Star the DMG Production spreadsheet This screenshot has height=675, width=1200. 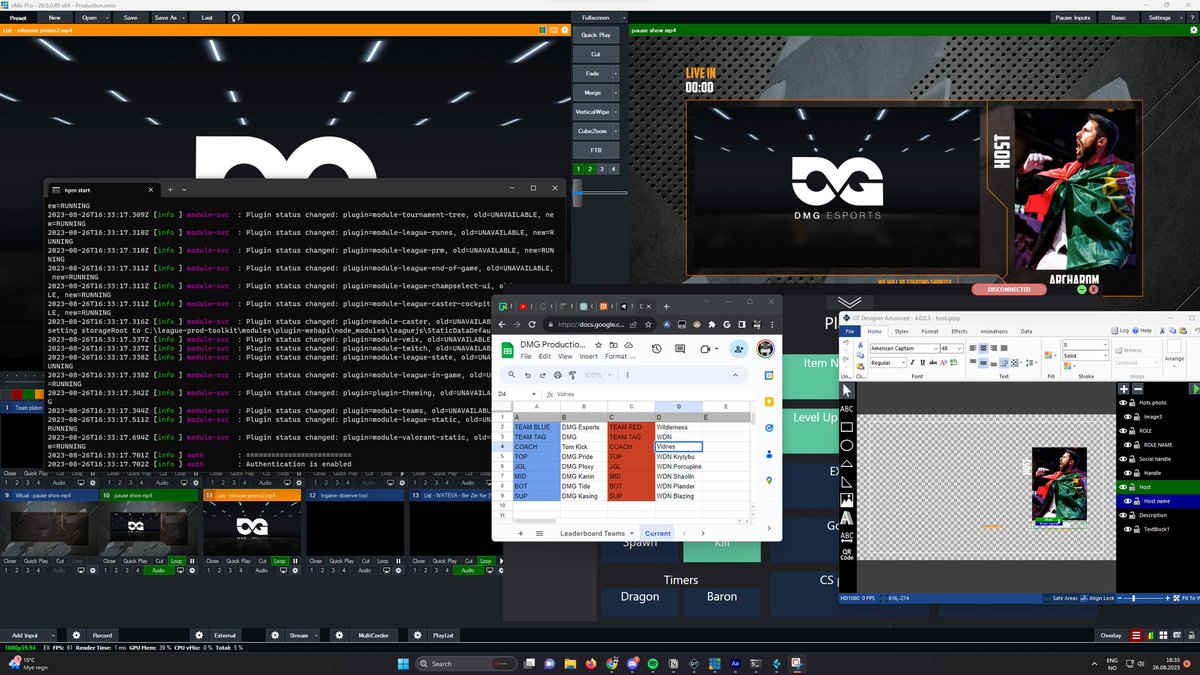click(599, 344)
